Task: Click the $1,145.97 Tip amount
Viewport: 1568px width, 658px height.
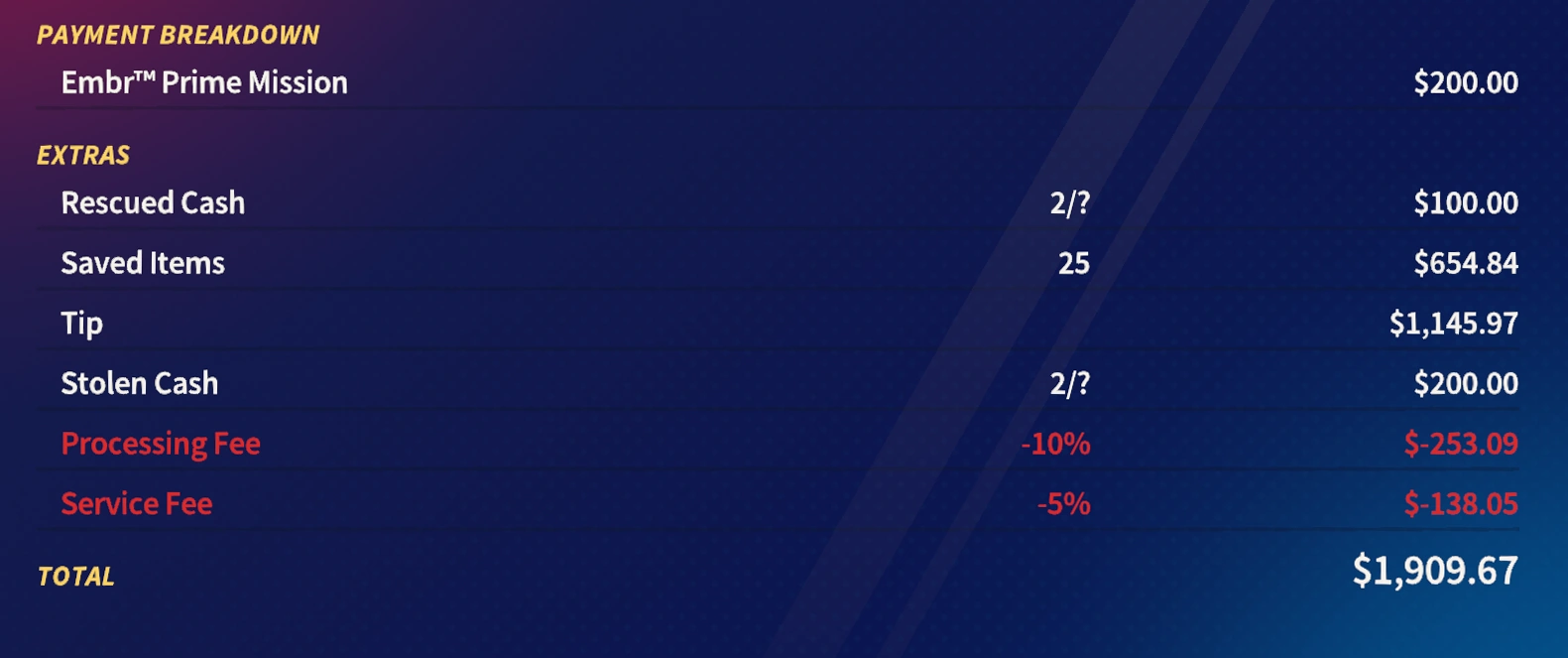Action: 1453,324
